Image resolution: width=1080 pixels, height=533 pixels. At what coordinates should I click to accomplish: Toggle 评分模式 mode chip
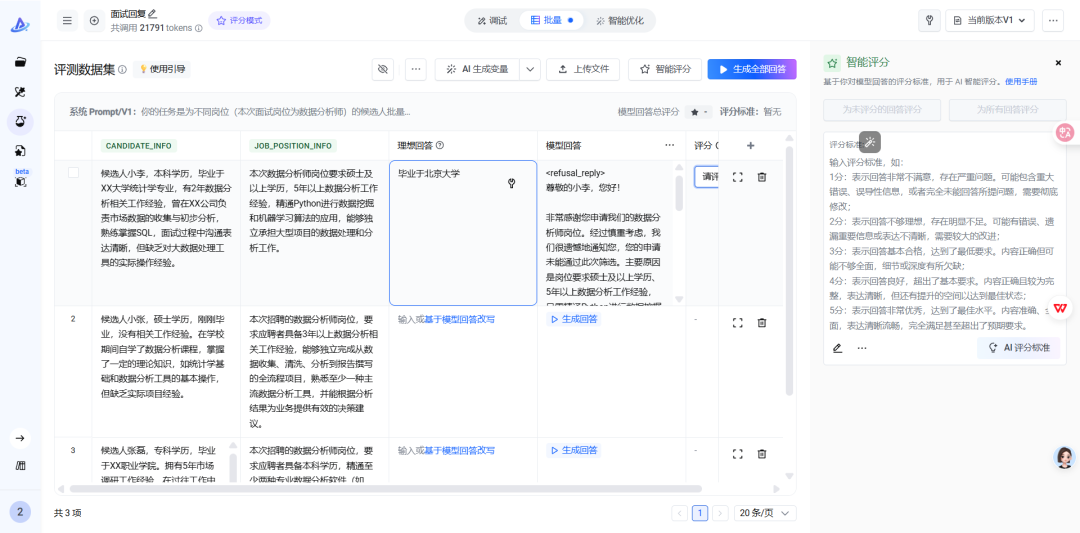pyautogui.click(x=240, y=21)
